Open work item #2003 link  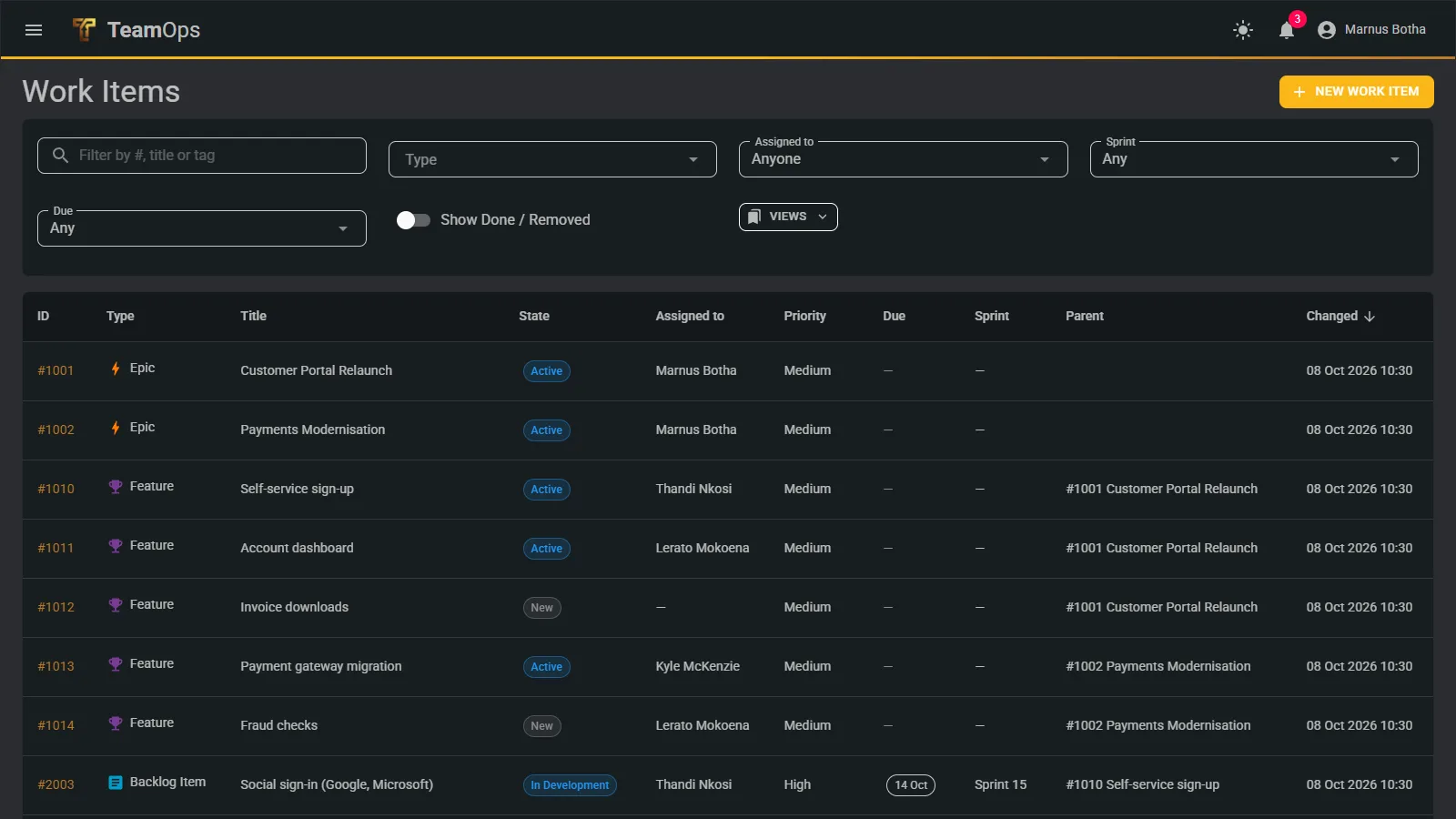(56, 784)
